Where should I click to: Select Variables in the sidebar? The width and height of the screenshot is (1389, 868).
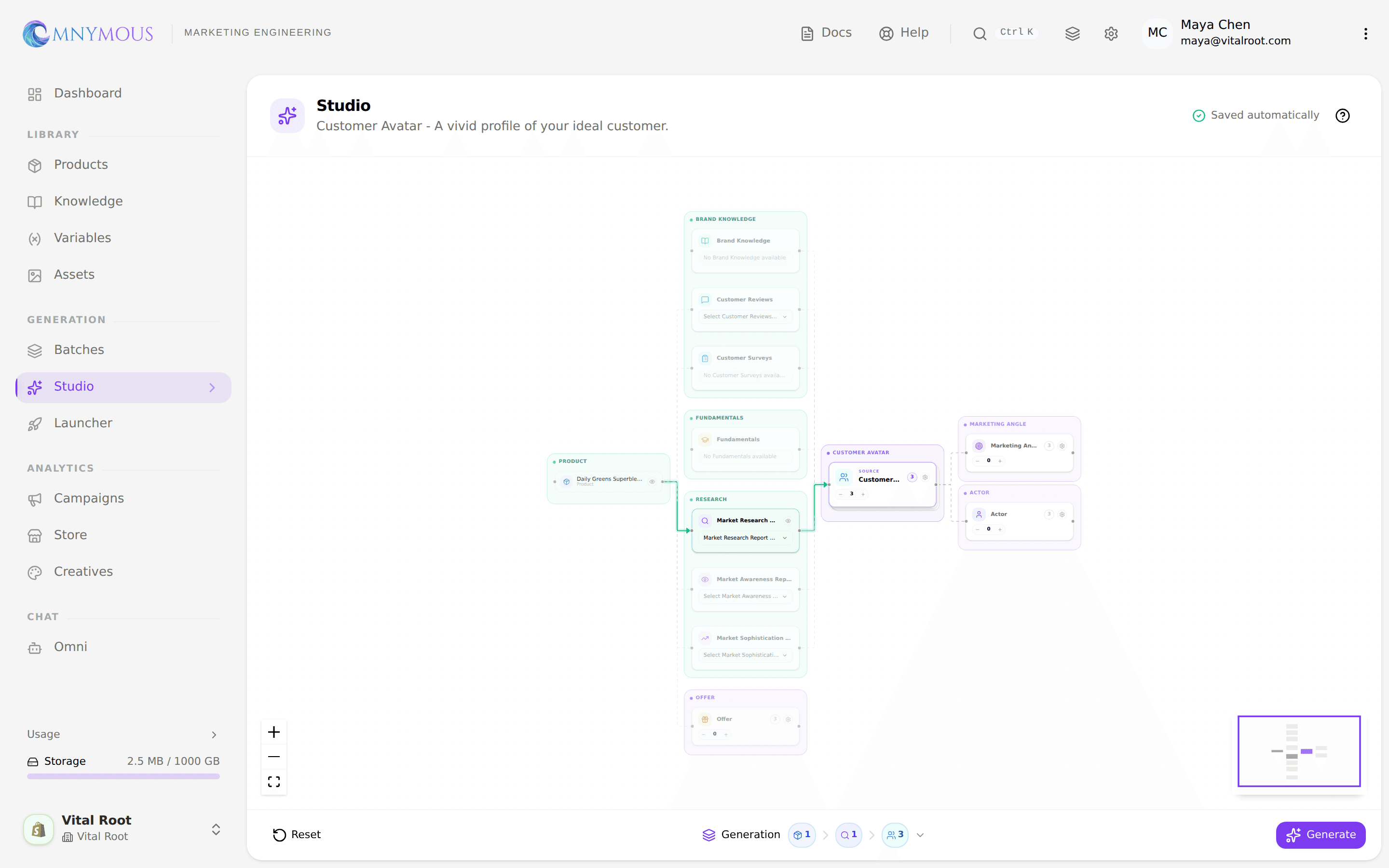coord(123,238)
